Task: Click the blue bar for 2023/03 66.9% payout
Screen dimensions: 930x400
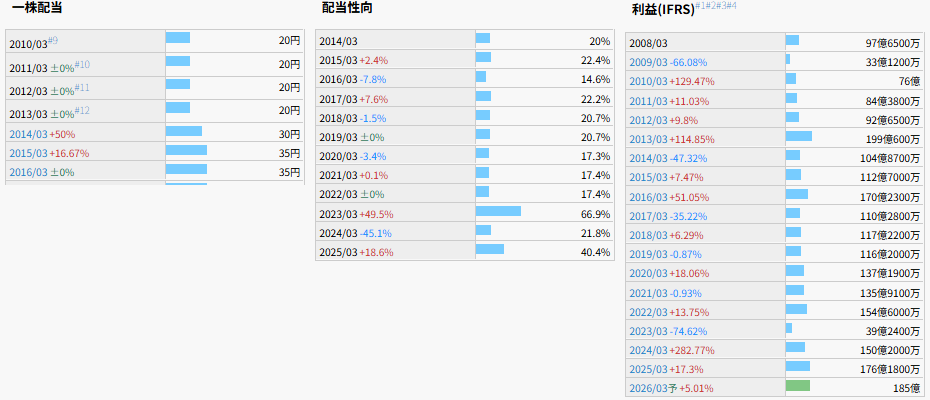Action: pos(498,211)
